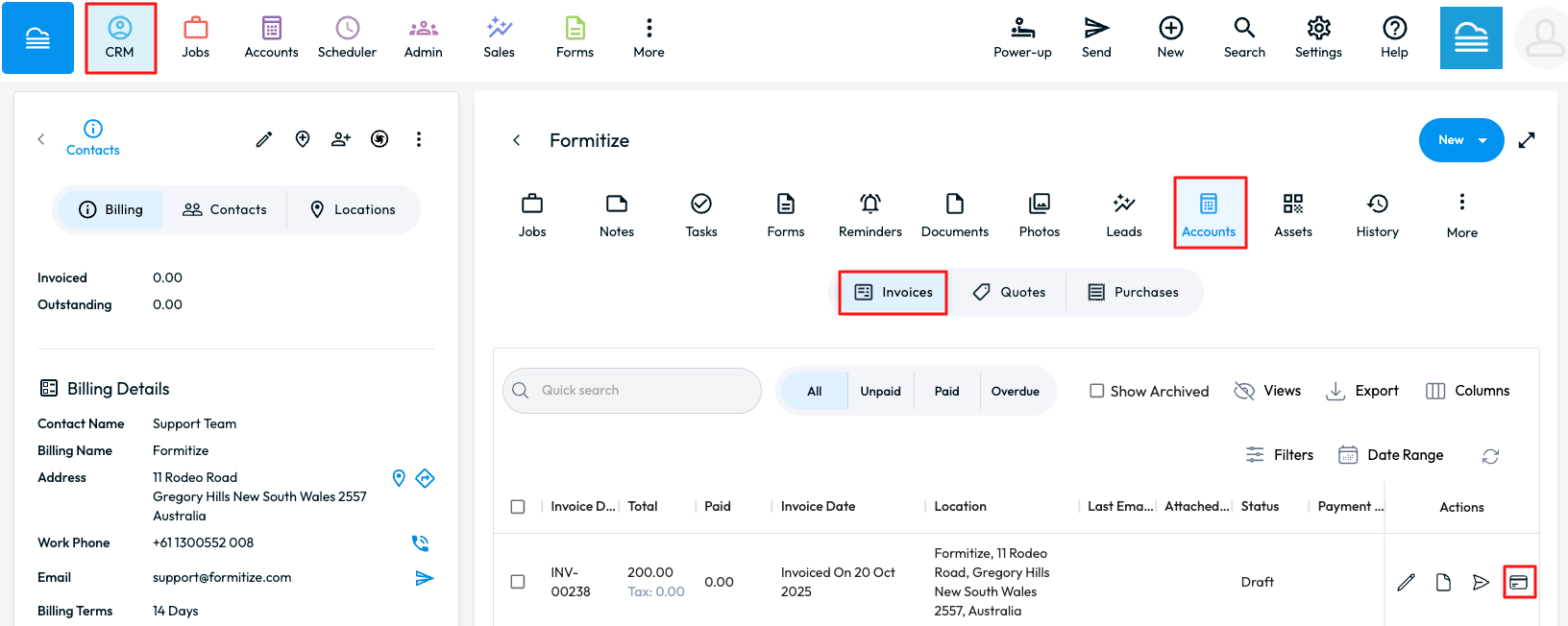Open the History section
The width and height of the screenshot is (1568, 626).
(x=1378, y=214)
